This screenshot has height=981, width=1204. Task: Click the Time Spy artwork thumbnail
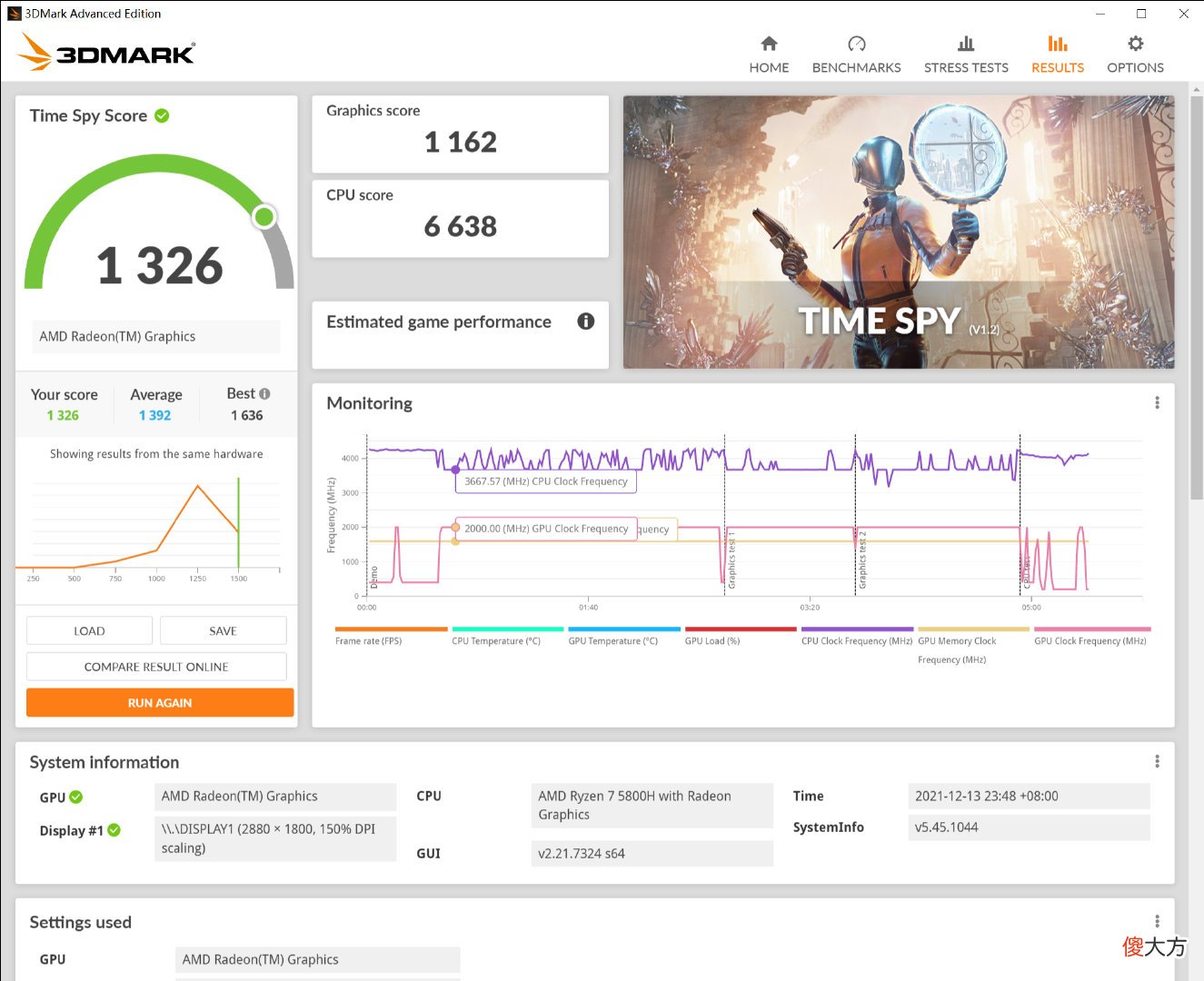899,232
